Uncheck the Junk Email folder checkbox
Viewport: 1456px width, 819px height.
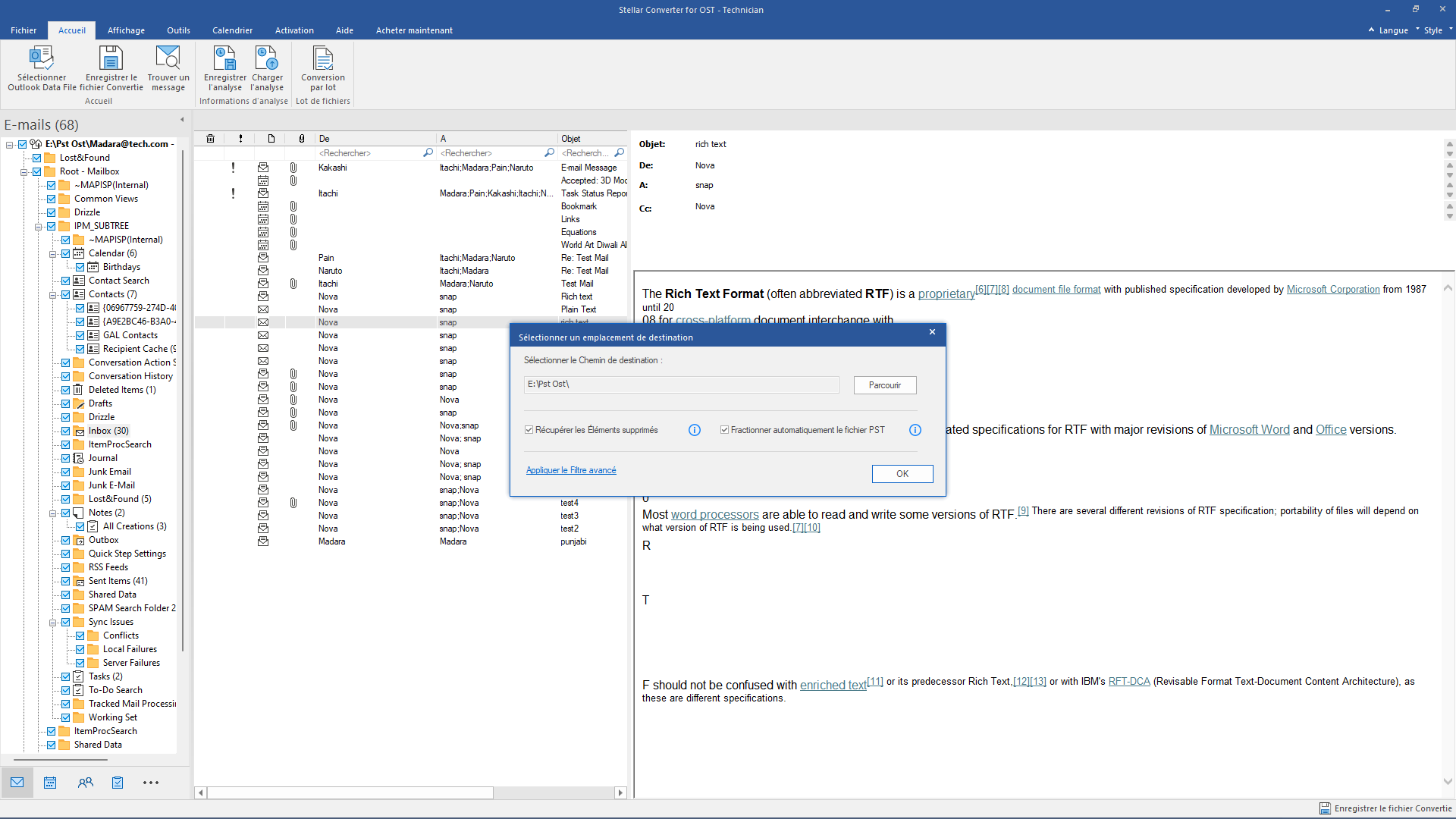click(x=65, y=472)
